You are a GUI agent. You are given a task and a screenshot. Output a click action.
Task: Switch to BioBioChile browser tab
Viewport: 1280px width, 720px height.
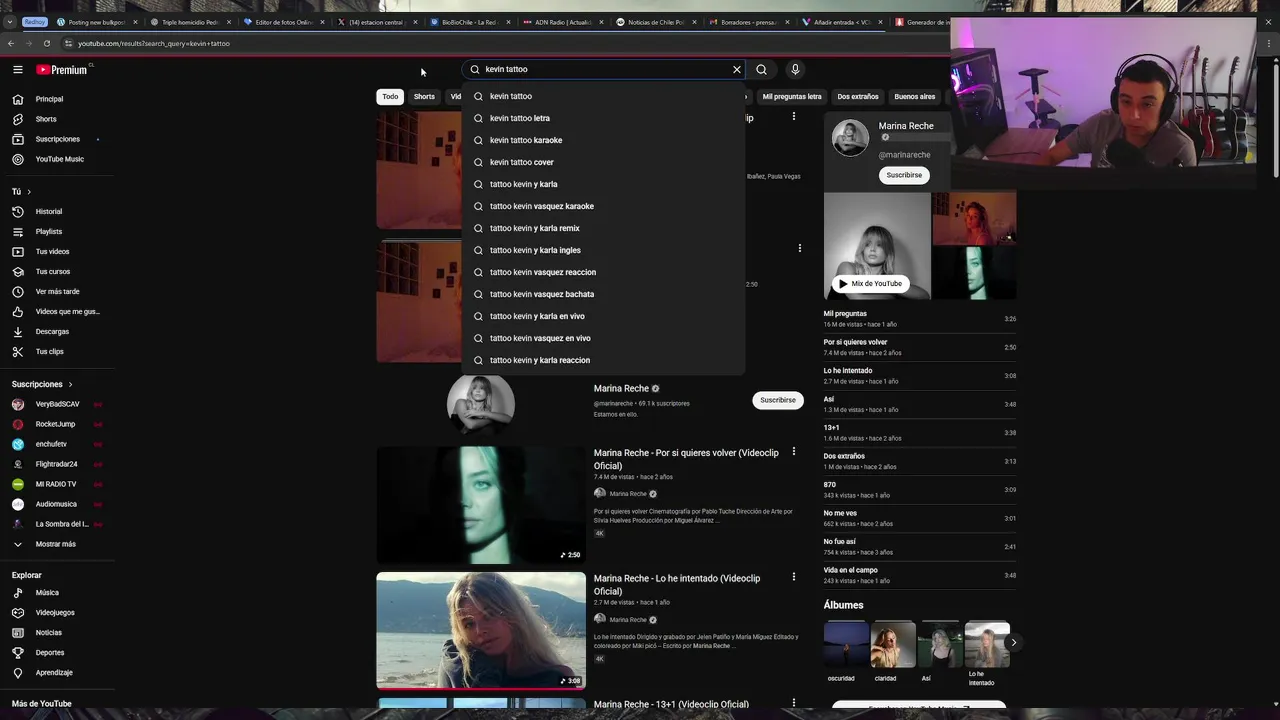point(470,22)
